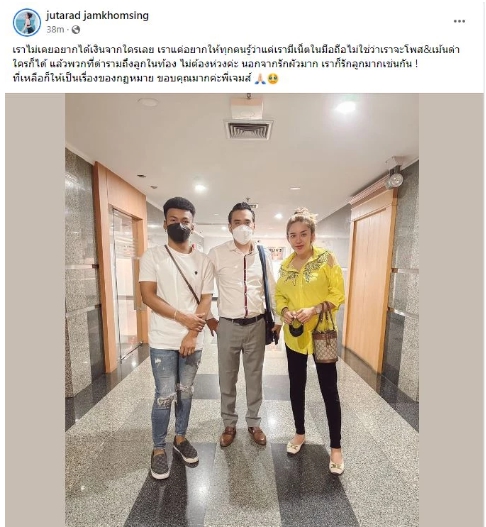Click the globe public privacy icon
The image size is (486, 527).
coord(76,30)
